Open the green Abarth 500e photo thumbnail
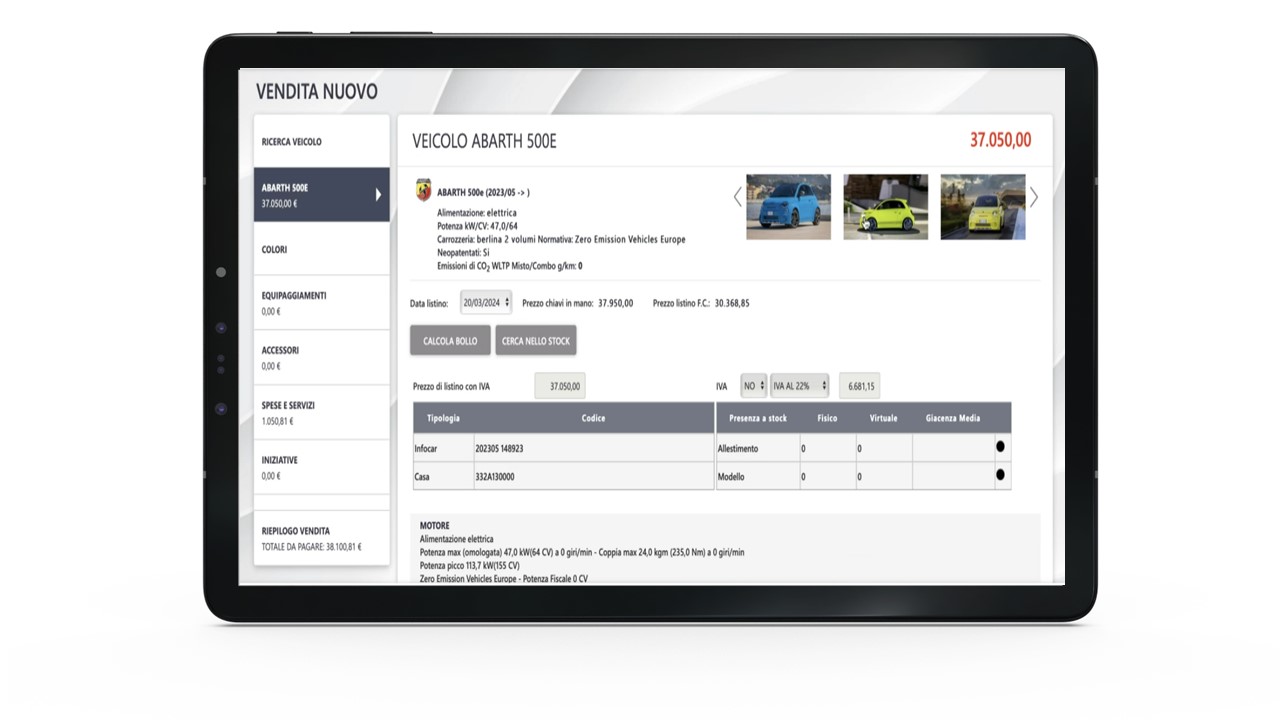This screenshot has height=720, width=1280. (x=885, y=207)
